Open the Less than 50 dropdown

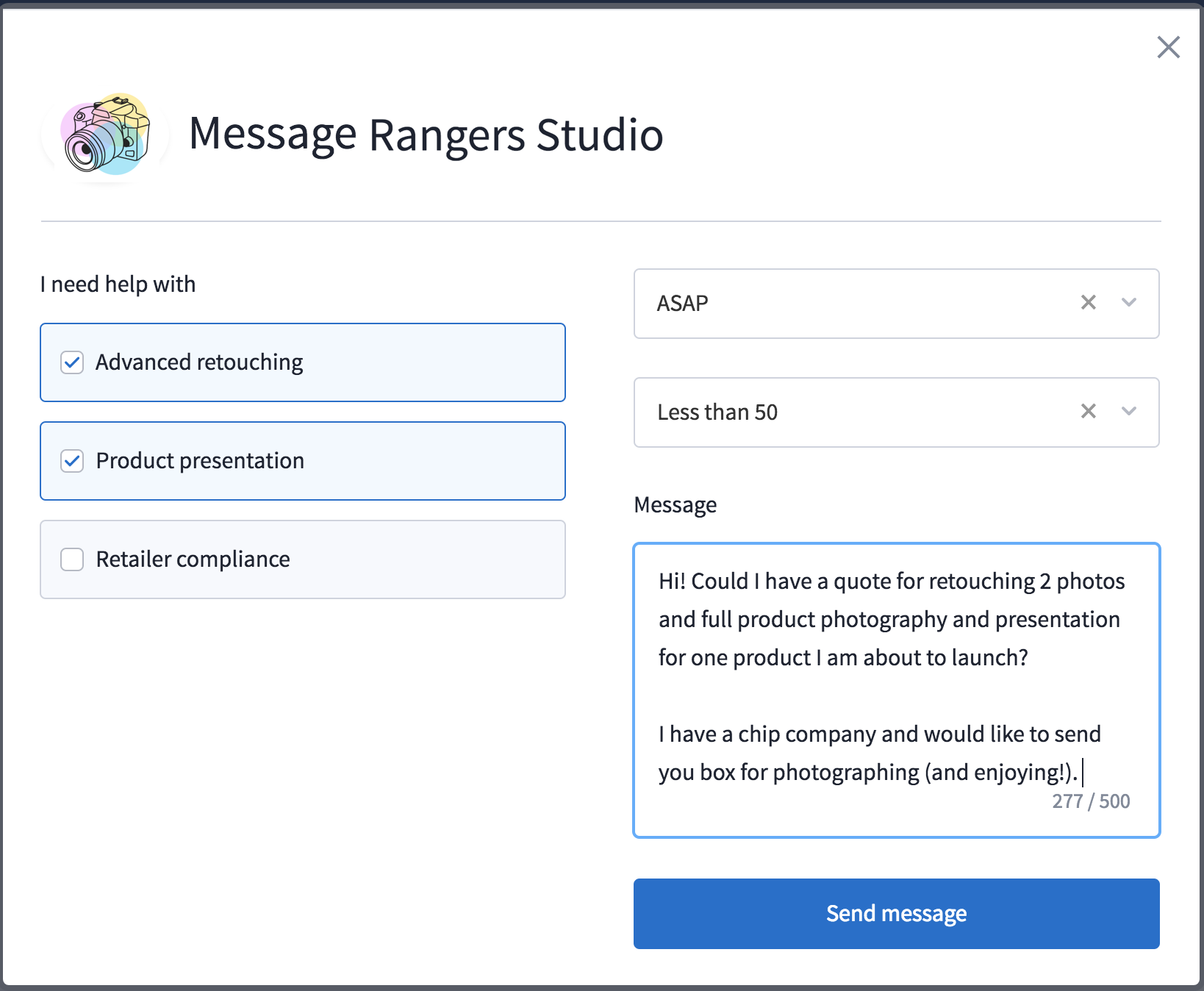1129,411
